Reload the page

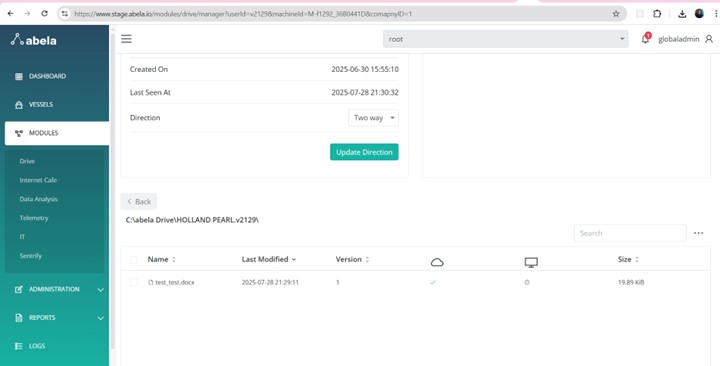click(x=44, y=14)
